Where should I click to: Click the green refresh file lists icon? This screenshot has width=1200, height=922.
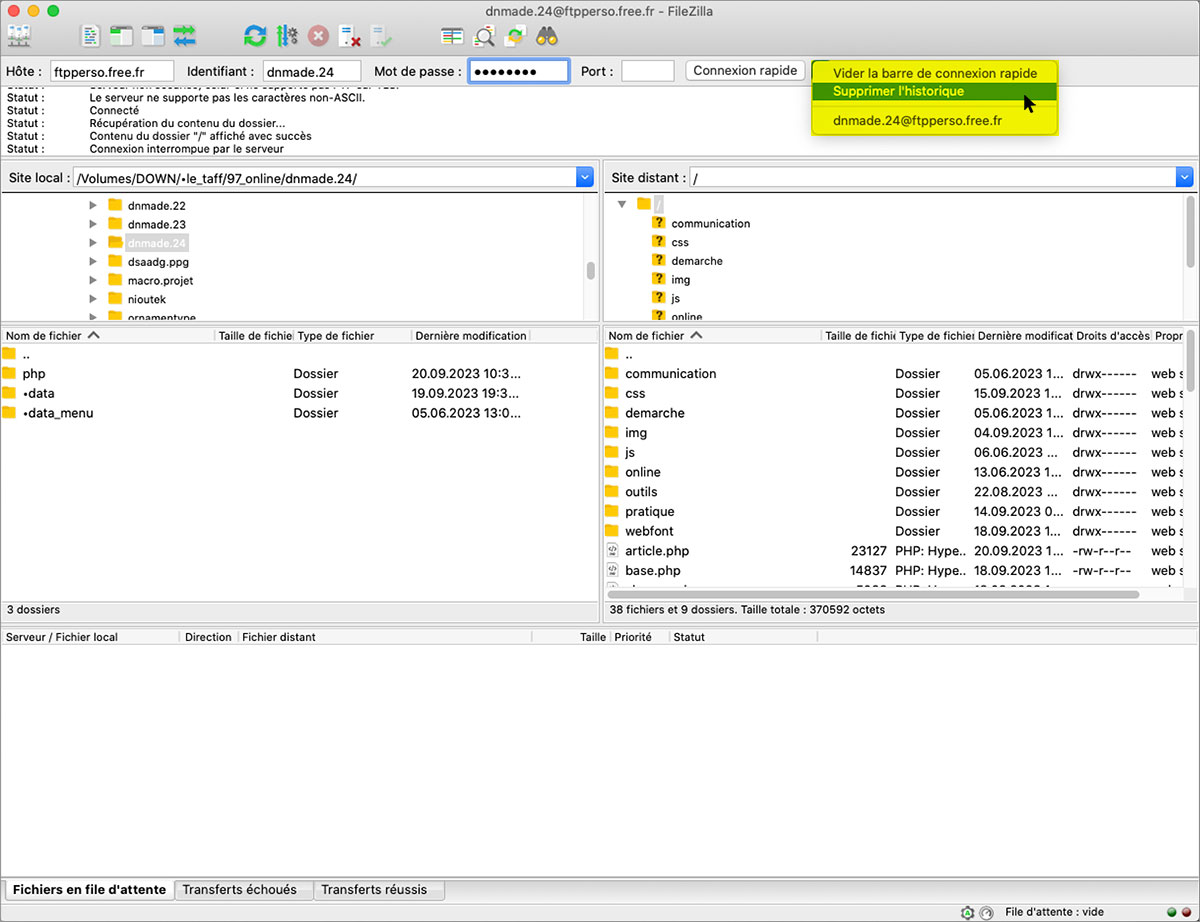point(255,37)
